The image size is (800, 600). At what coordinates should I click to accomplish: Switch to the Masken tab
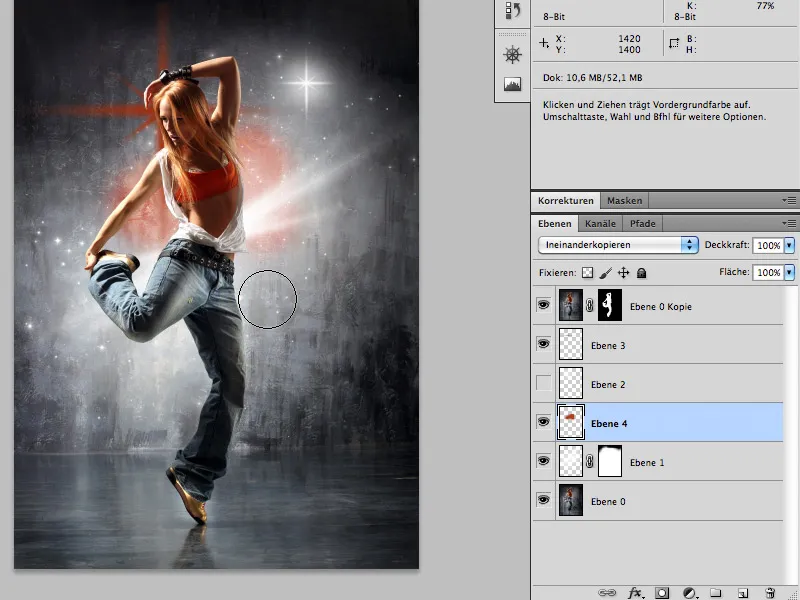(625, 200)
